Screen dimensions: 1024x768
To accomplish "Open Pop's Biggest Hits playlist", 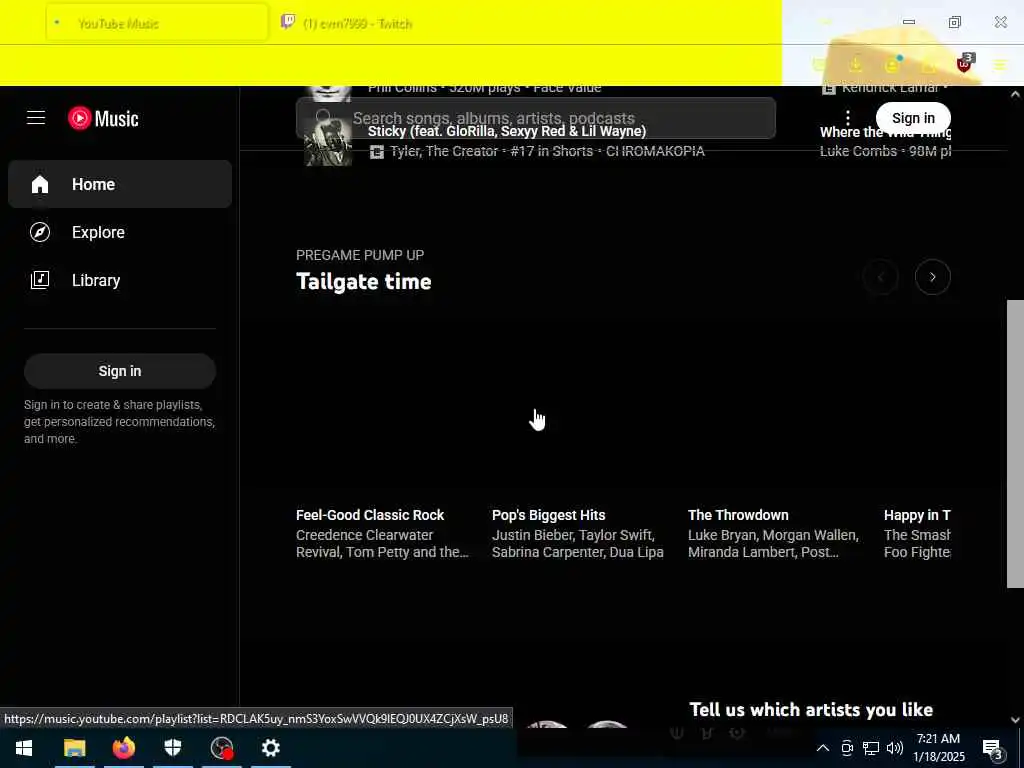I will [549, 515].
